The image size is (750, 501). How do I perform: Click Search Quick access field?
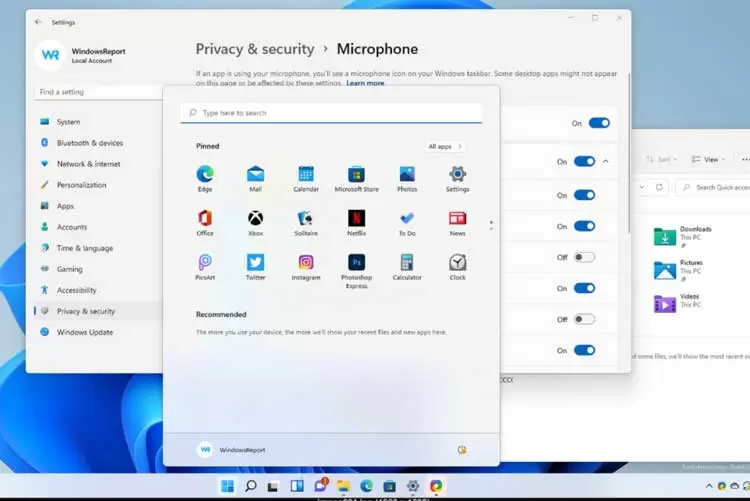[x=715, y=187]
